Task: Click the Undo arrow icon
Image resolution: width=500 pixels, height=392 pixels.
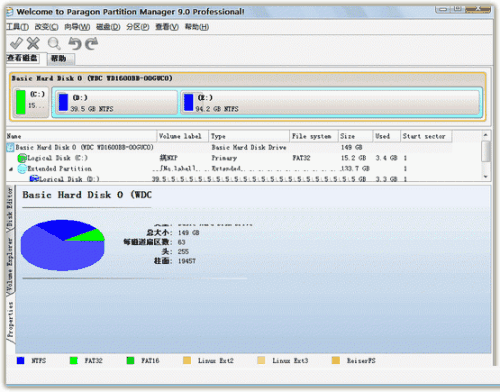Action: tap(75, 43)
